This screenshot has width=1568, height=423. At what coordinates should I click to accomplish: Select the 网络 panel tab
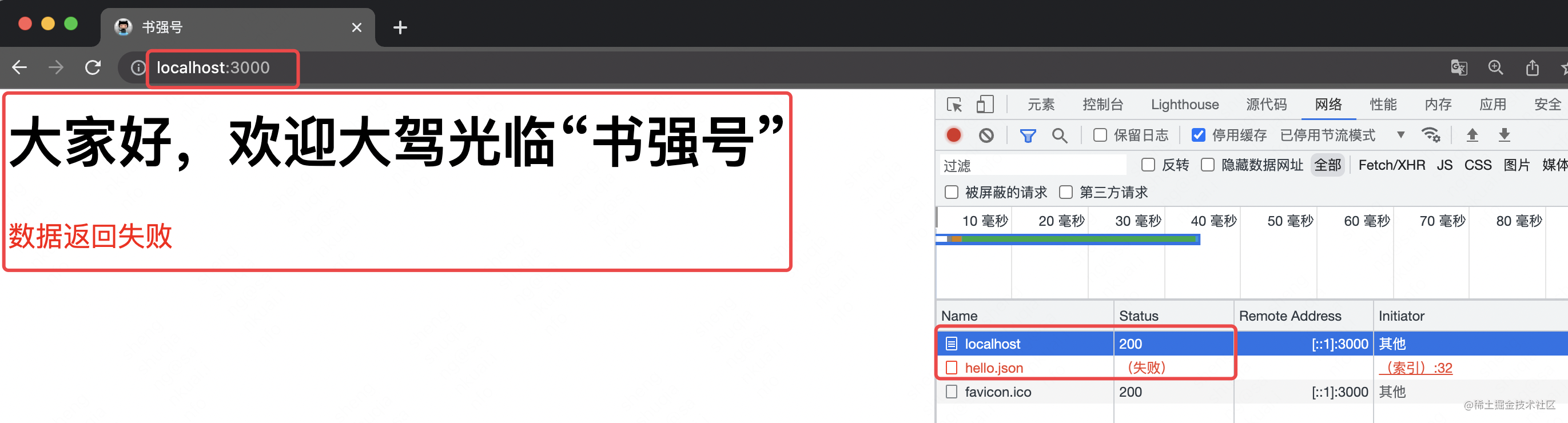click(x=1328, y=105)
